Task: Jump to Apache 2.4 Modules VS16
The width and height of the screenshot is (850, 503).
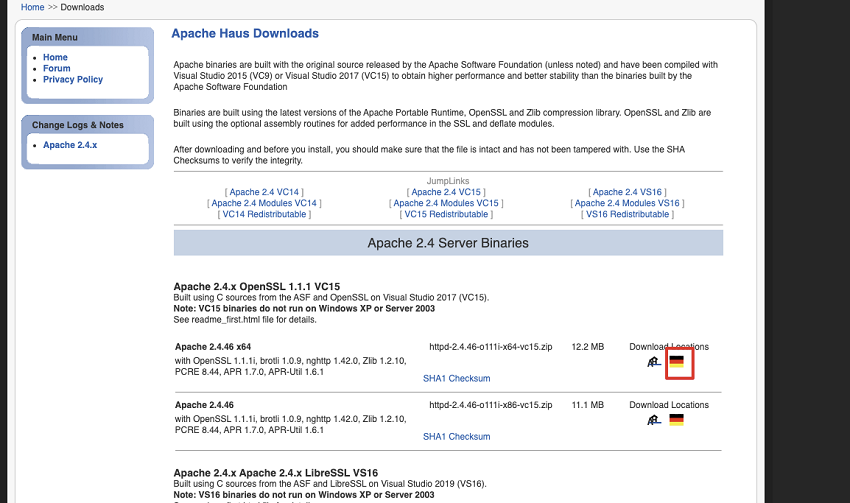Action: click(x=627, y=203)
